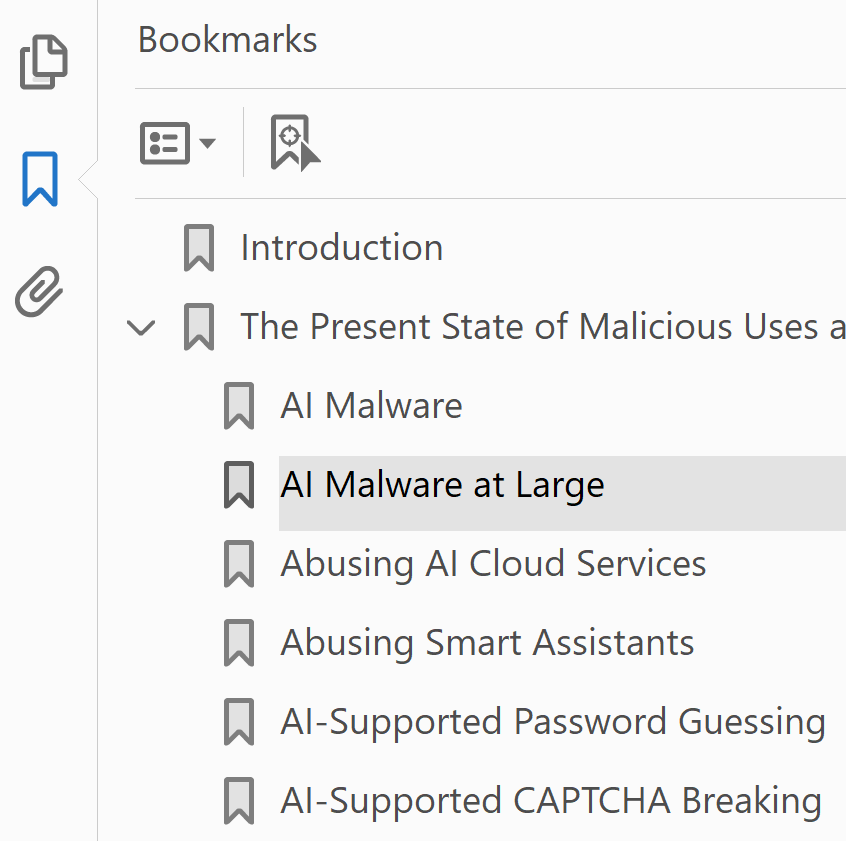846x841 pixels.
Task: Select the AI Malware at Large bookmark
Action: [x=443, y=485]
